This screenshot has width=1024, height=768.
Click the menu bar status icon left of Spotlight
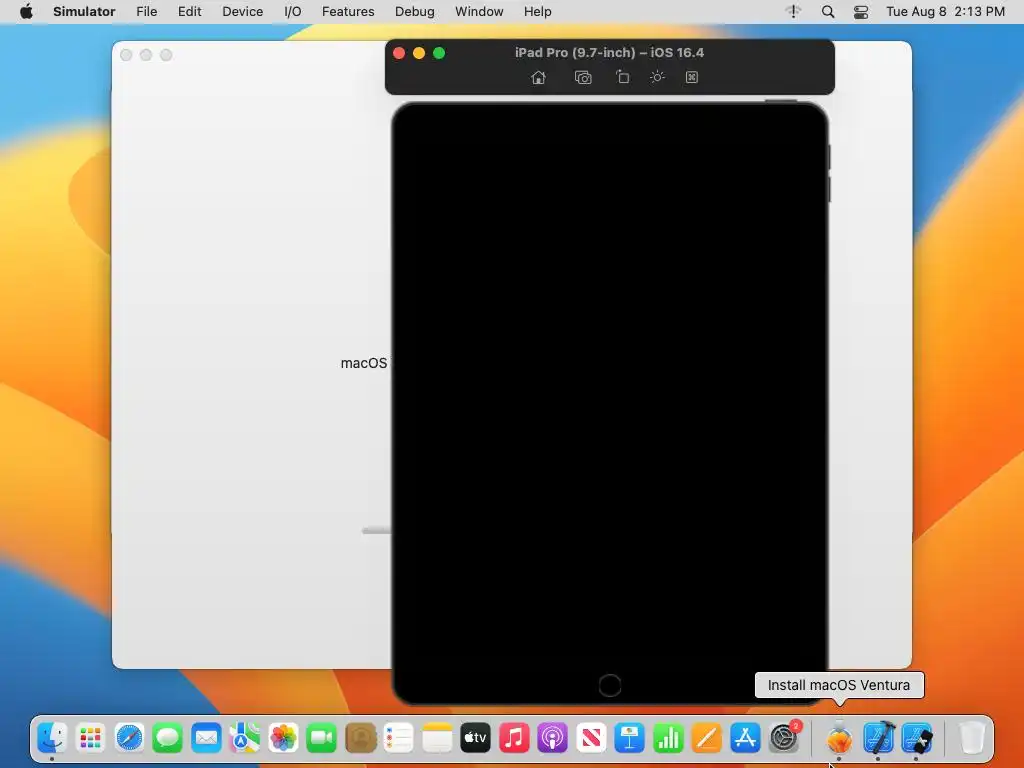pos(793,12)
